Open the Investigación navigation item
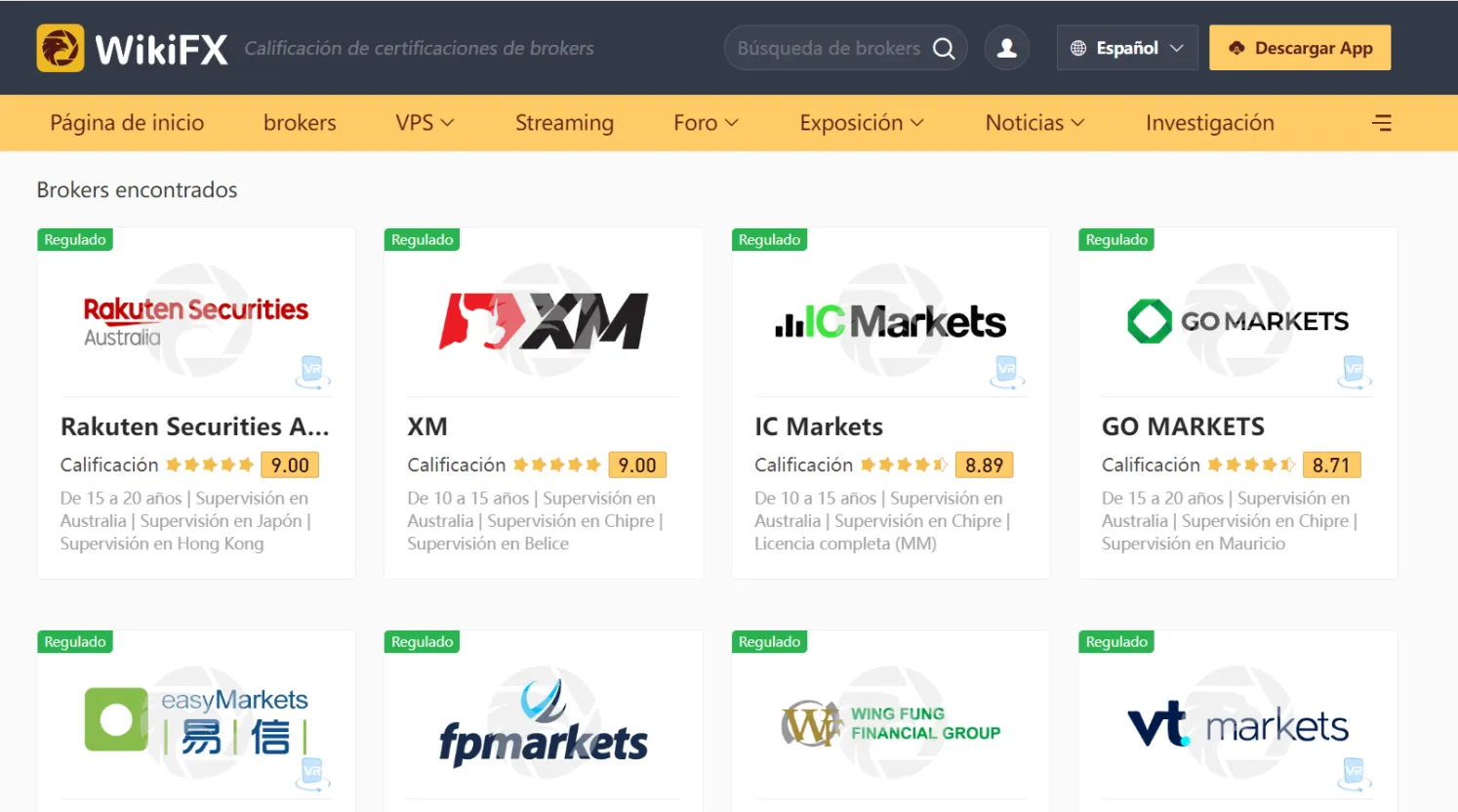The height and width of the screenshot is (812, 1458). (x=1210, y=123)
